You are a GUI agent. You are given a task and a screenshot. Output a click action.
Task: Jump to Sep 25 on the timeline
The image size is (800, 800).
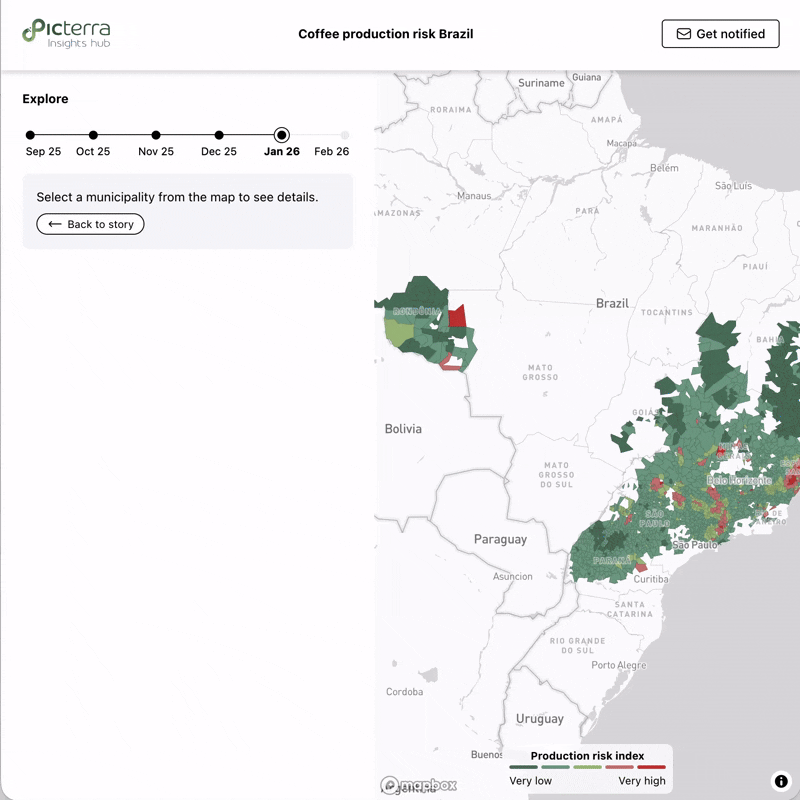(x=30, y=135)
